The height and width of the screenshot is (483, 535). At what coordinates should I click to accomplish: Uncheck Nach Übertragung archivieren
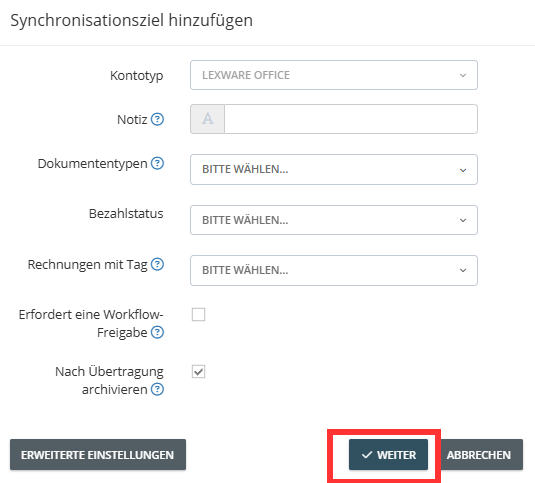(x=198, y=371)
